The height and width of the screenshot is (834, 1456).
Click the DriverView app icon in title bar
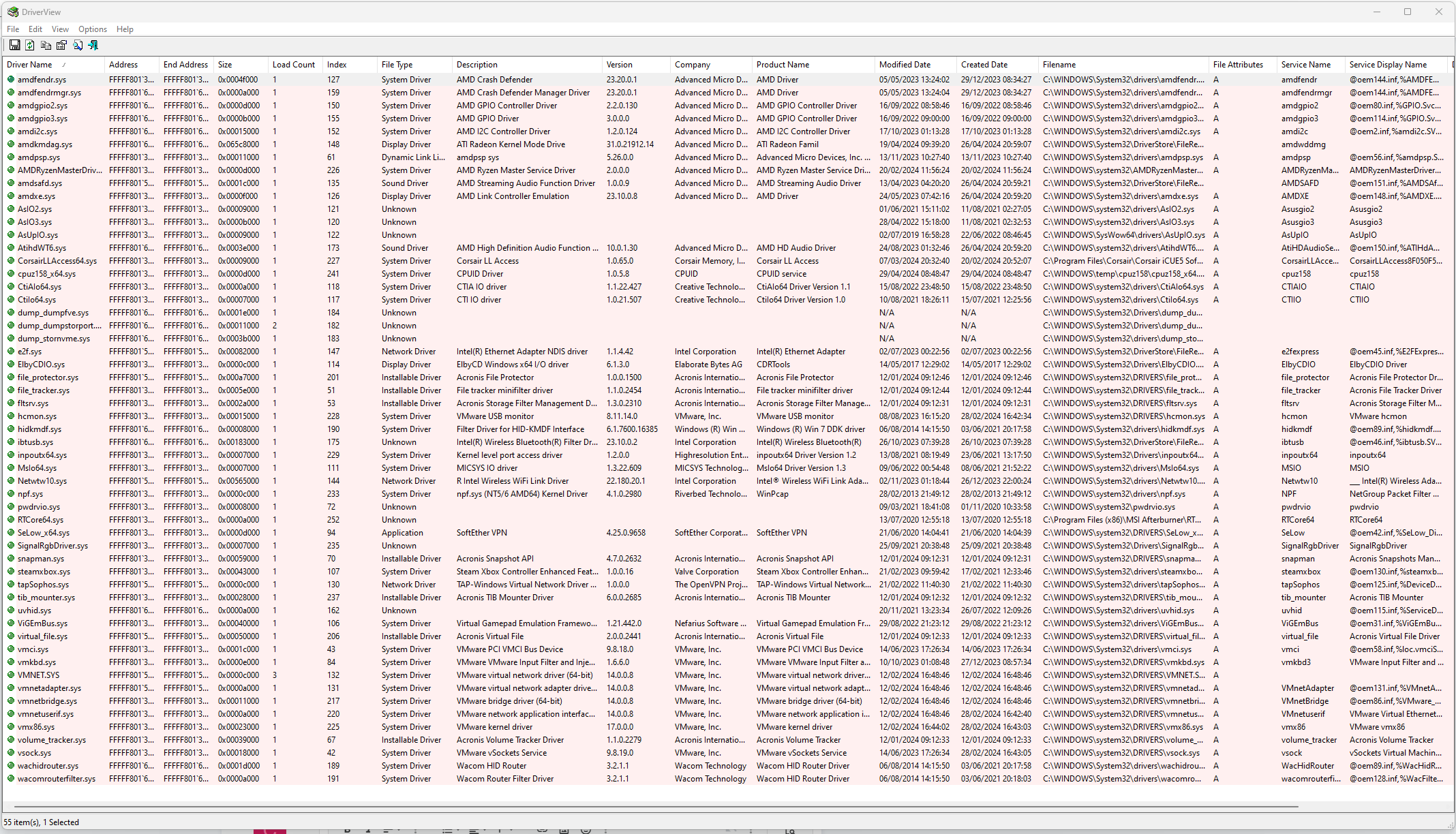coord(13,12)
